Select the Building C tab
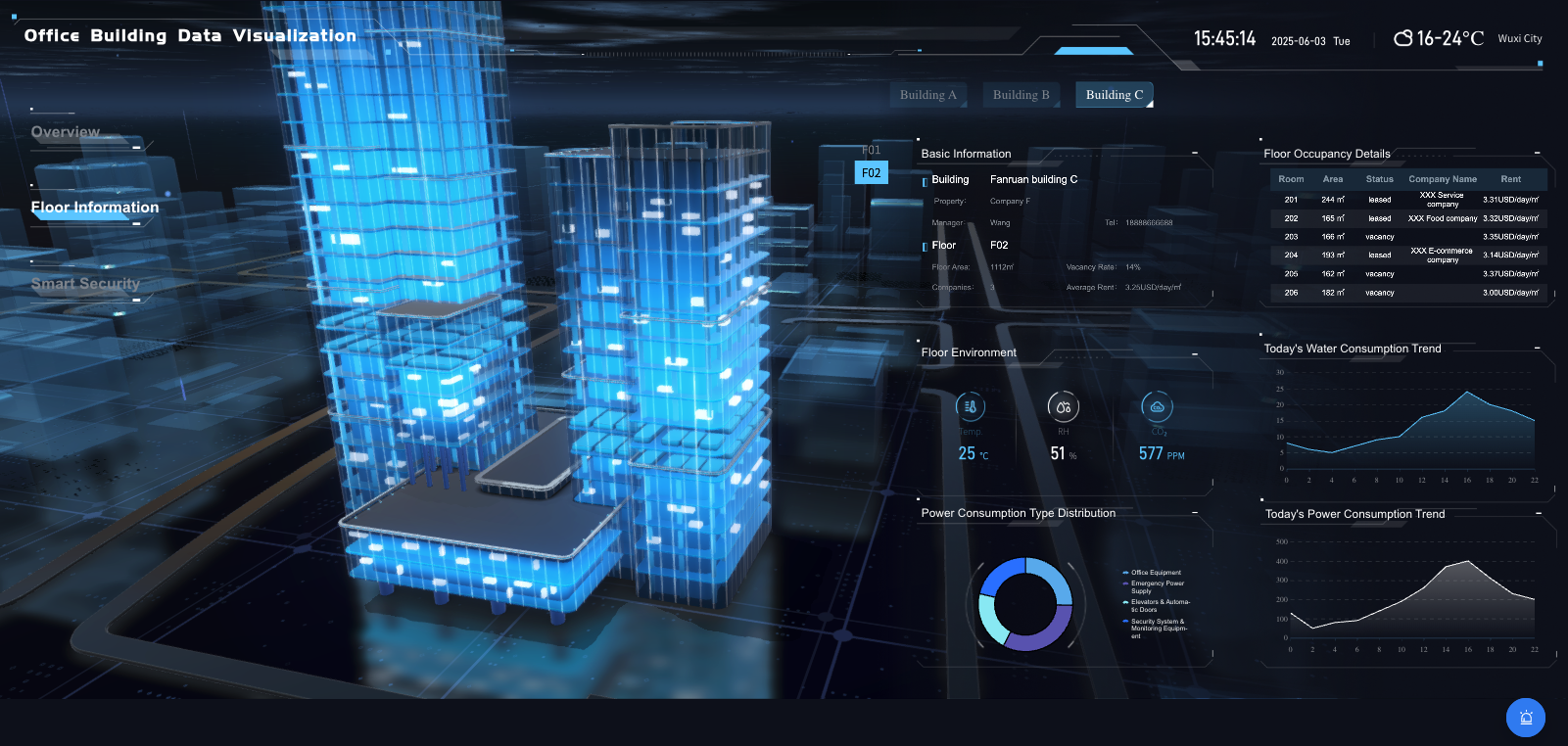The height and width of the screenshot is (746, 1568). coord(1115,95)
